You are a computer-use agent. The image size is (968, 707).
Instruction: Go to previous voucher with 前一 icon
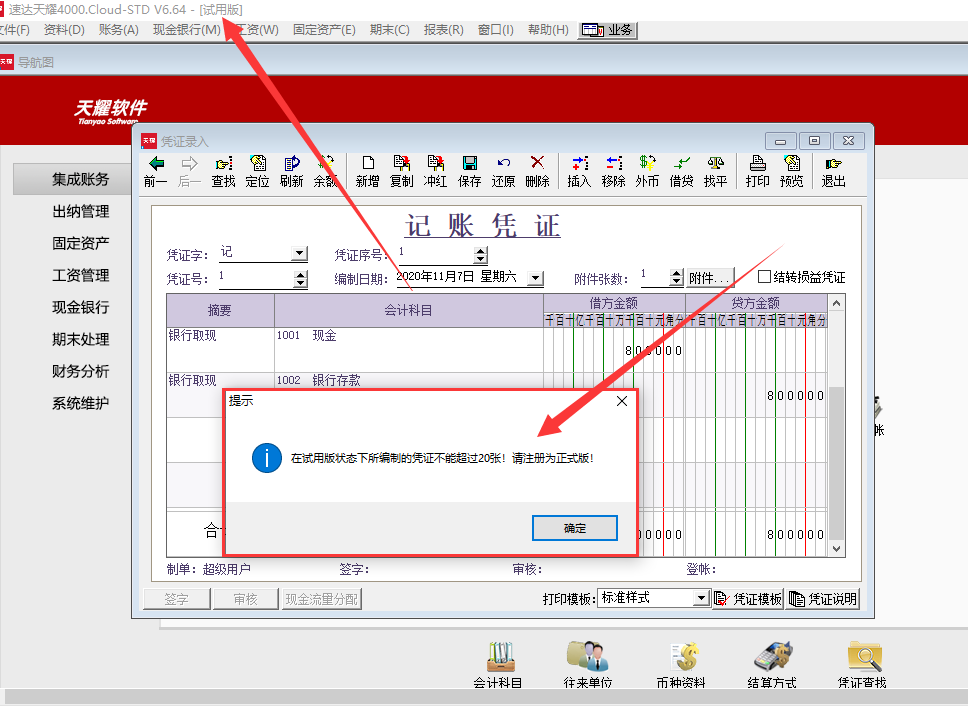tap(156, 172)
